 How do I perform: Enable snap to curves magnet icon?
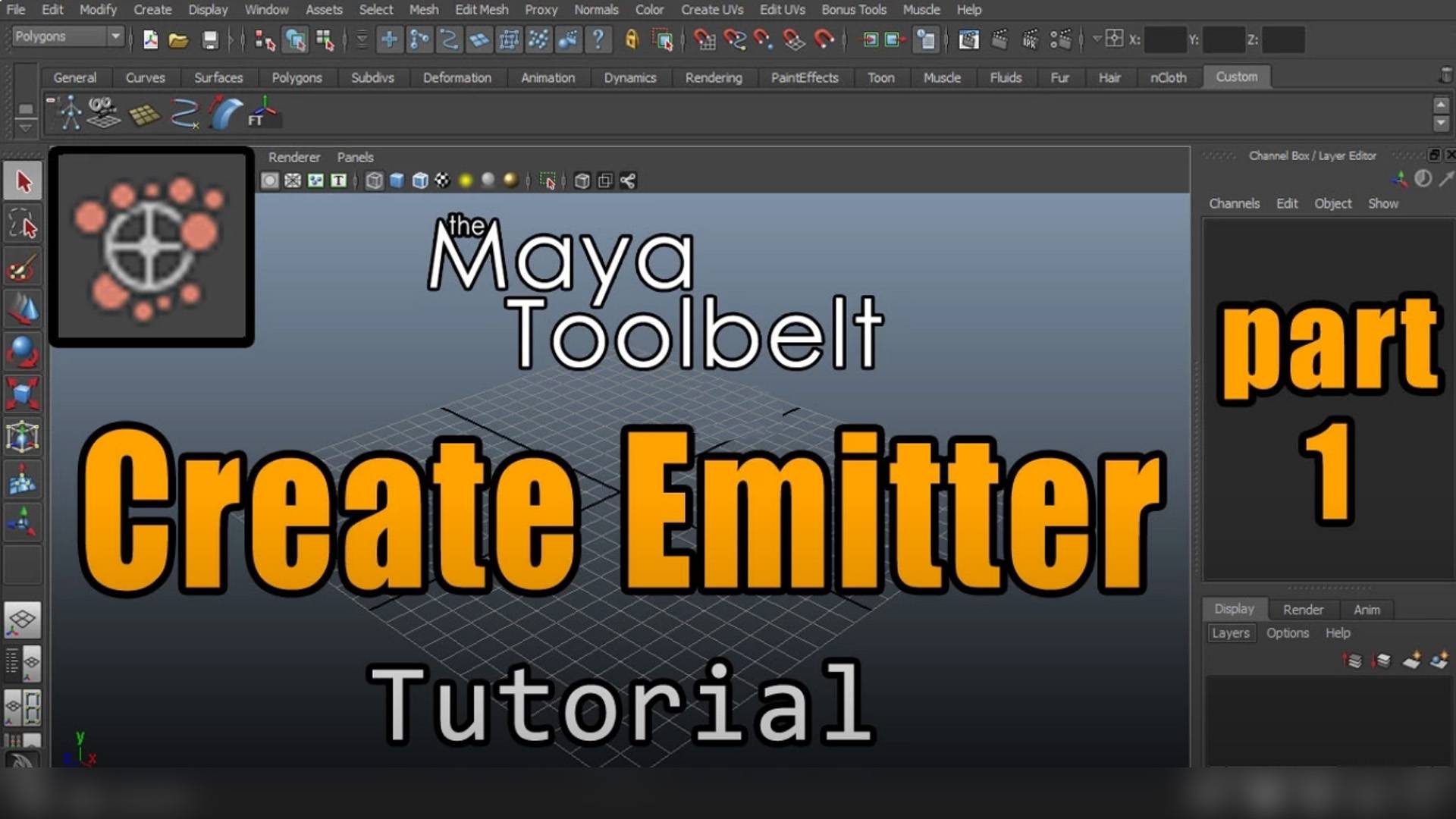[734, 39]
